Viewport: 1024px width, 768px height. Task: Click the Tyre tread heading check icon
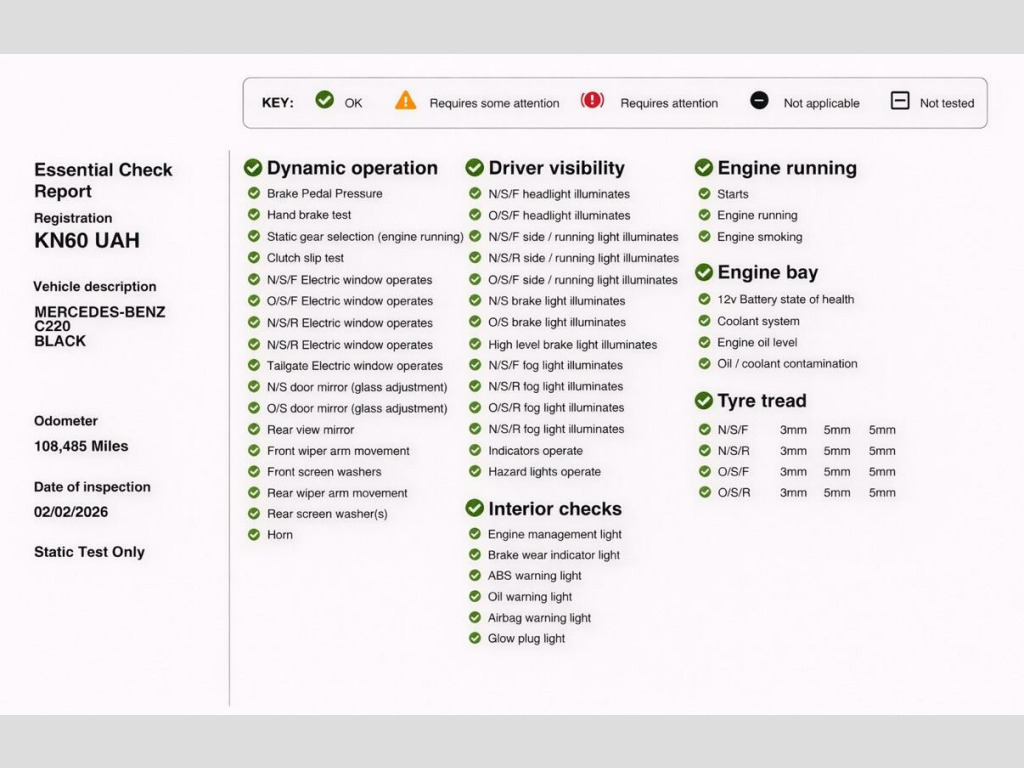(x=704, y=401)
